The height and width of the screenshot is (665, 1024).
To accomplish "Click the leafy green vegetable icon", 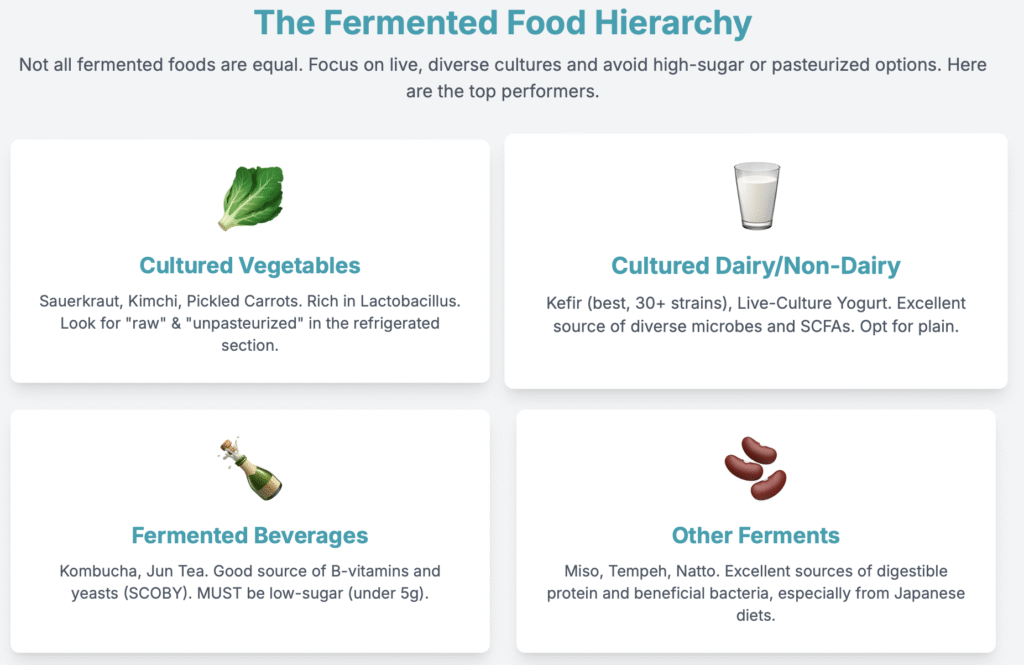I will pyautogui.click(x=250, y=198).
